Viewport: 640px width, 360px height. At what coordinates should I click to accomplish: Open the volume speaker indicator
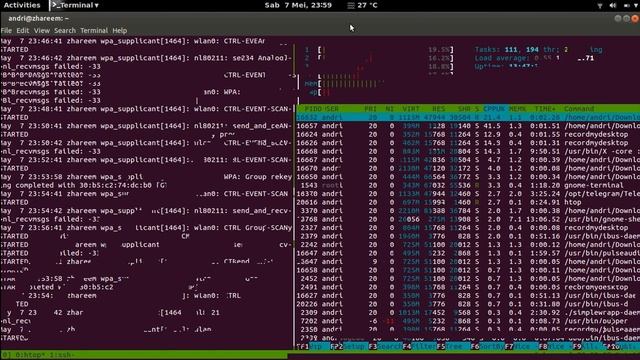(613, 6)
